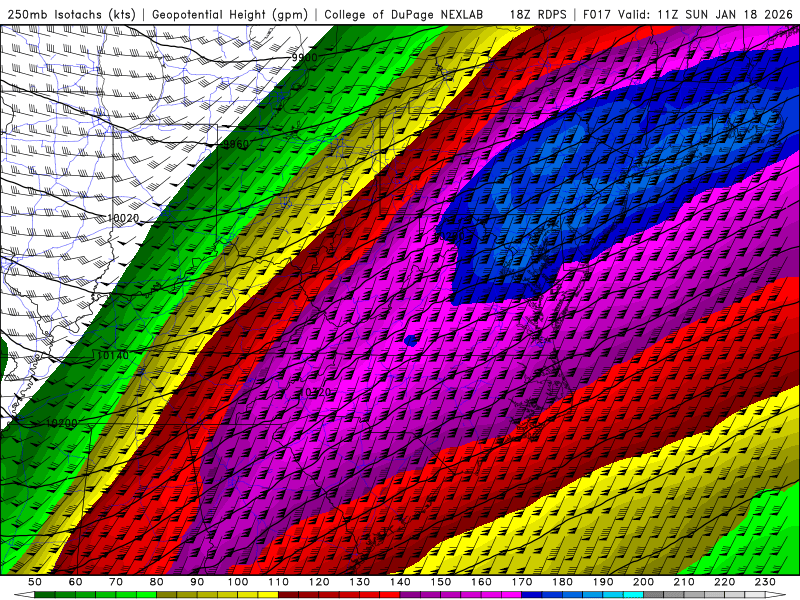Click the 90 value on the color scale
The height and width of the screenshot is (600, 800).
(197, 582)
